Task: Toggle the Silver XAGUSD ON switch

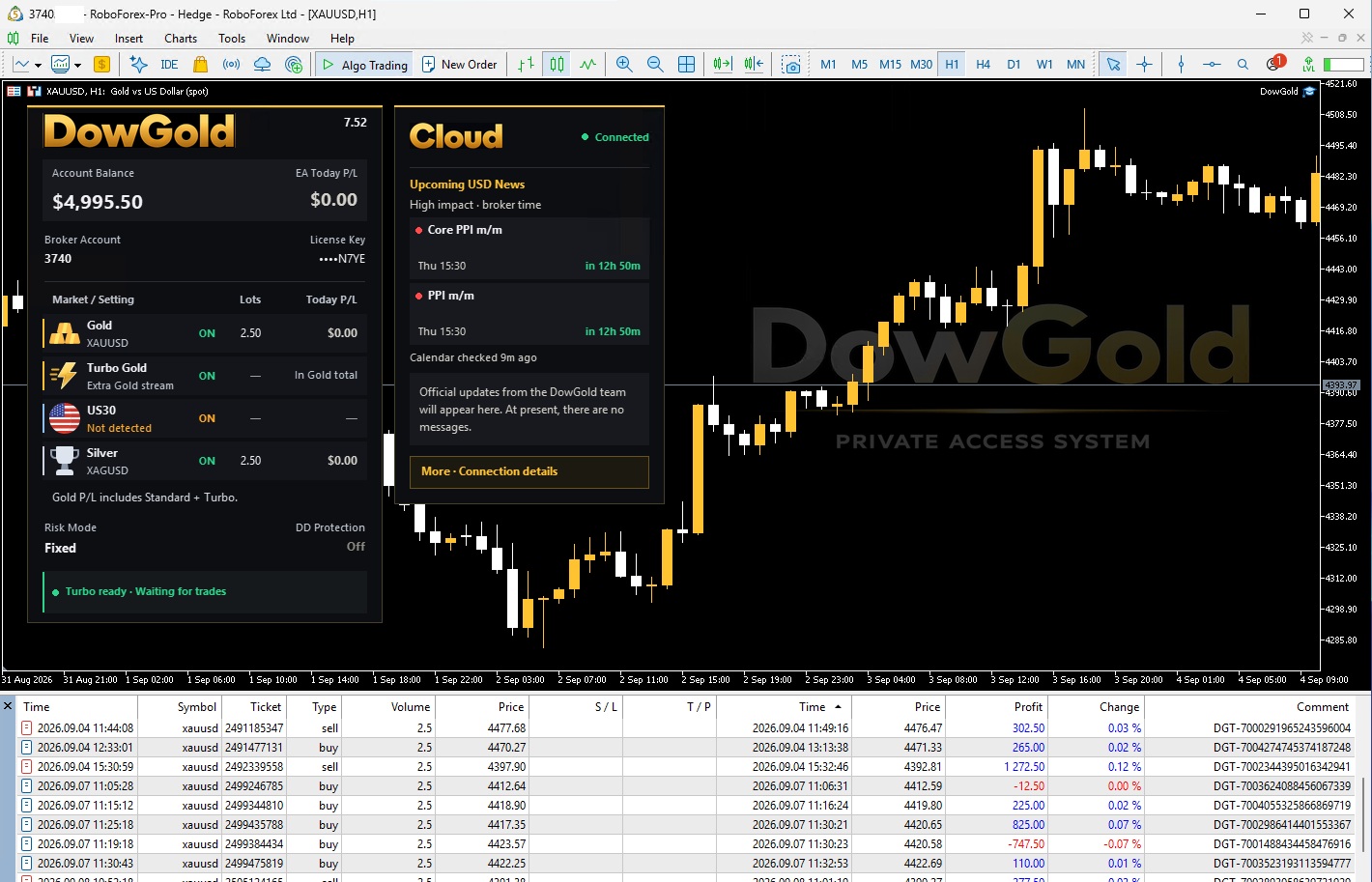Action: click(207, 461)
